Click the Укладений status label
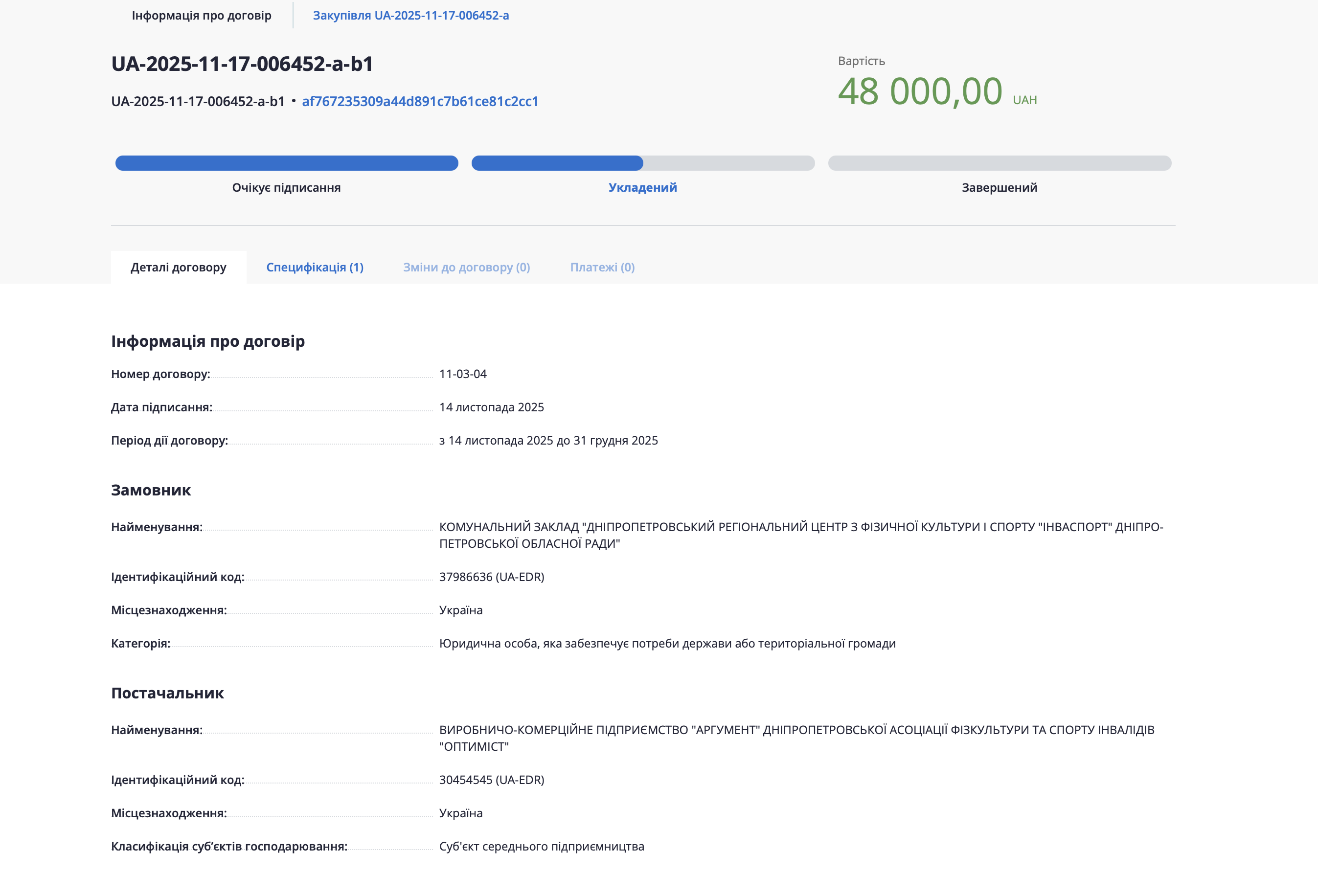 (642, 188)
